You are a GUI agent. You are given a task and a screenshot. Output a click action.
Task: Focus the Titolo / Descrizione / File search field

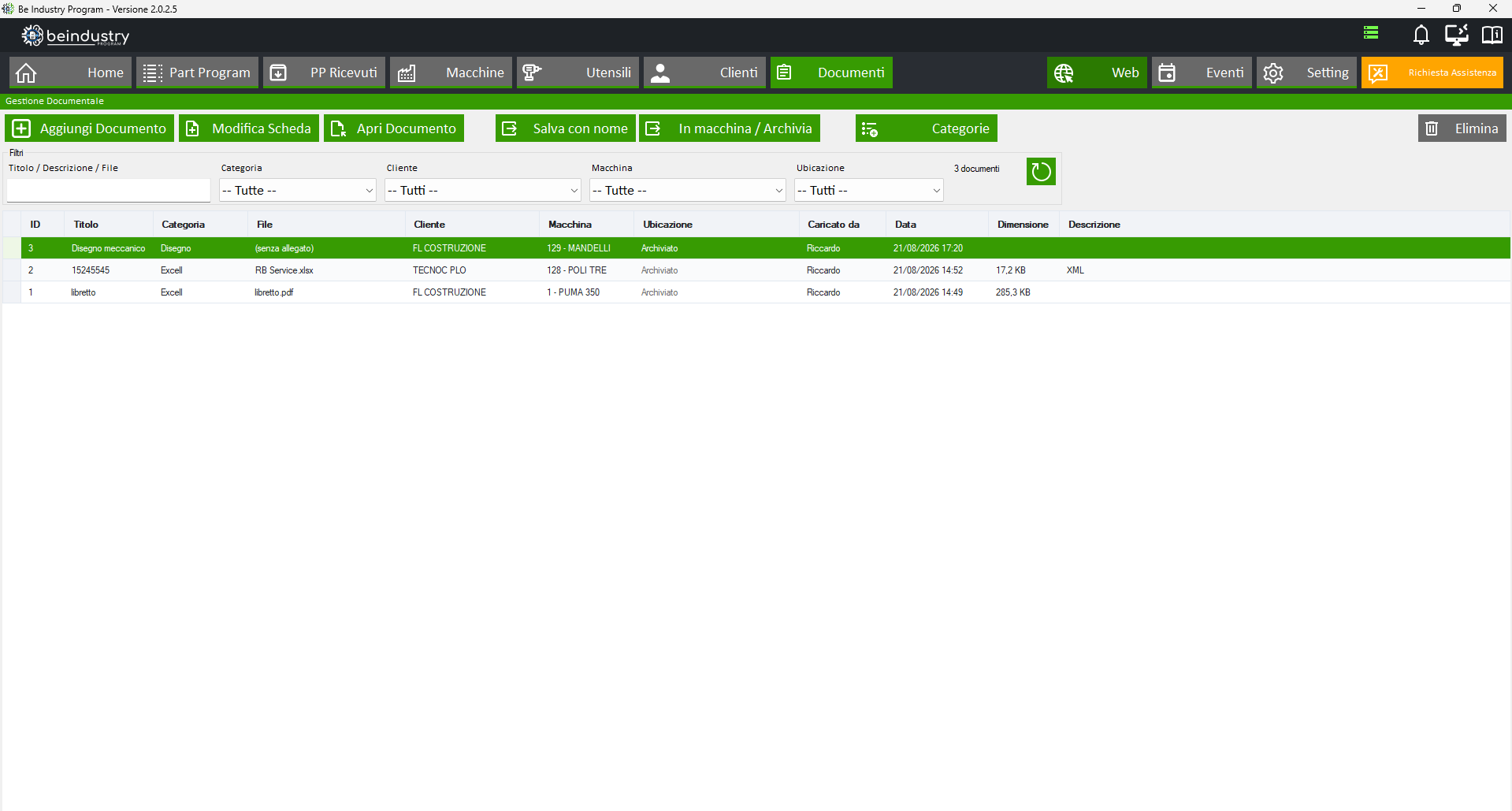click(x=109, y=191)
